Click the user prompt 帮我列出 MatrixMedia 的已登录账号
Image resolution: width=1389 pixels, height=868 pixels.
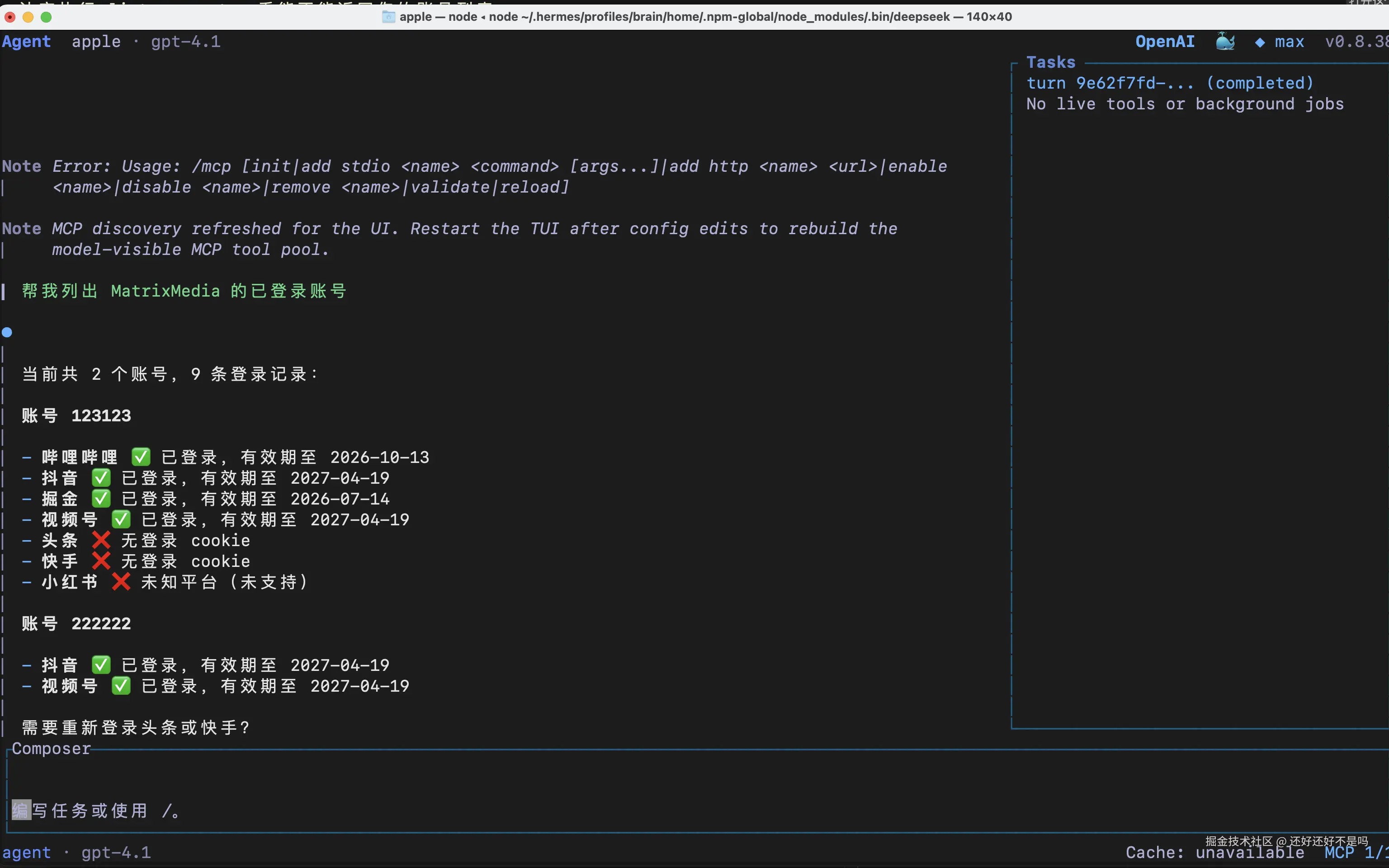click(x=184, y=291)
